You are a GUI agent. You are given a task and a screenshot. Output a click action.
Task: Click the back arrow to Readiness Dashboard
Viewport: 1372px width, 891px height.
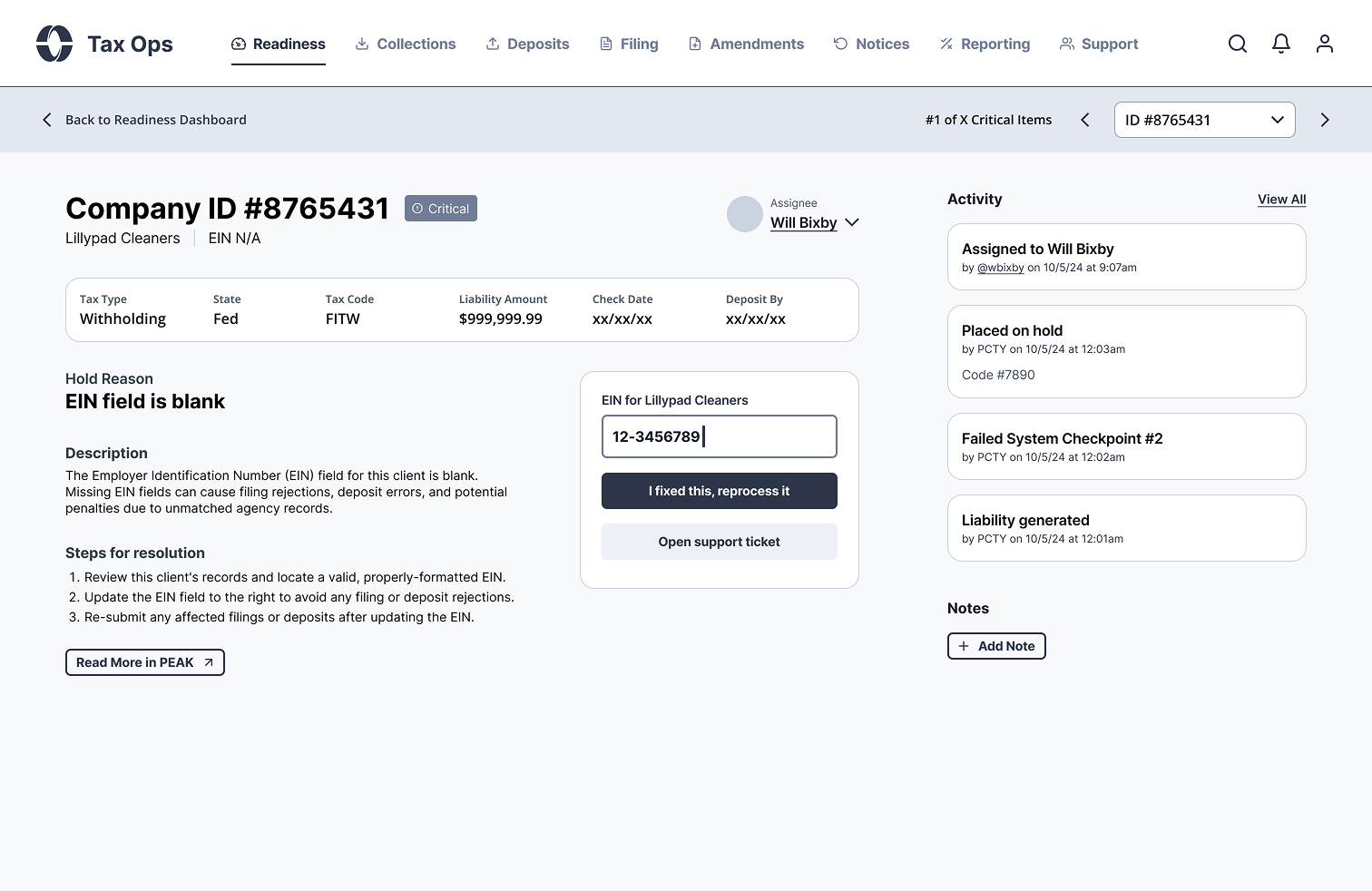click(x=47, y=120)
